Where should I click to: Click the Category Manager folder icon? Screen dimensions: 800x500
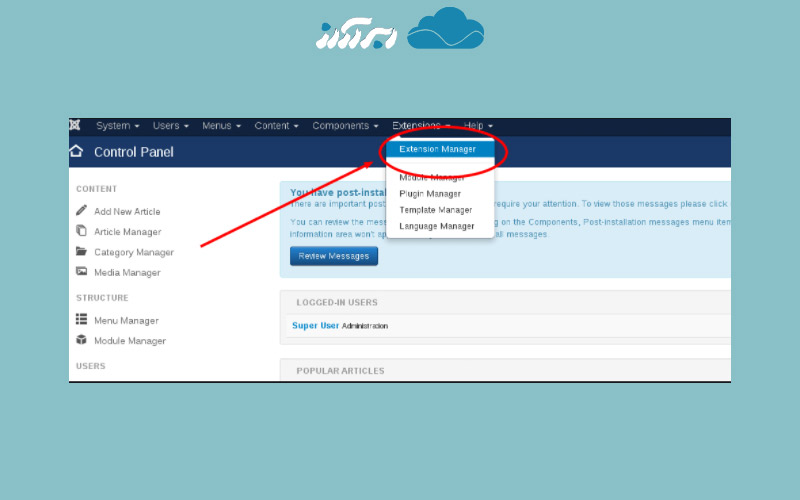[x=81, y=252]
